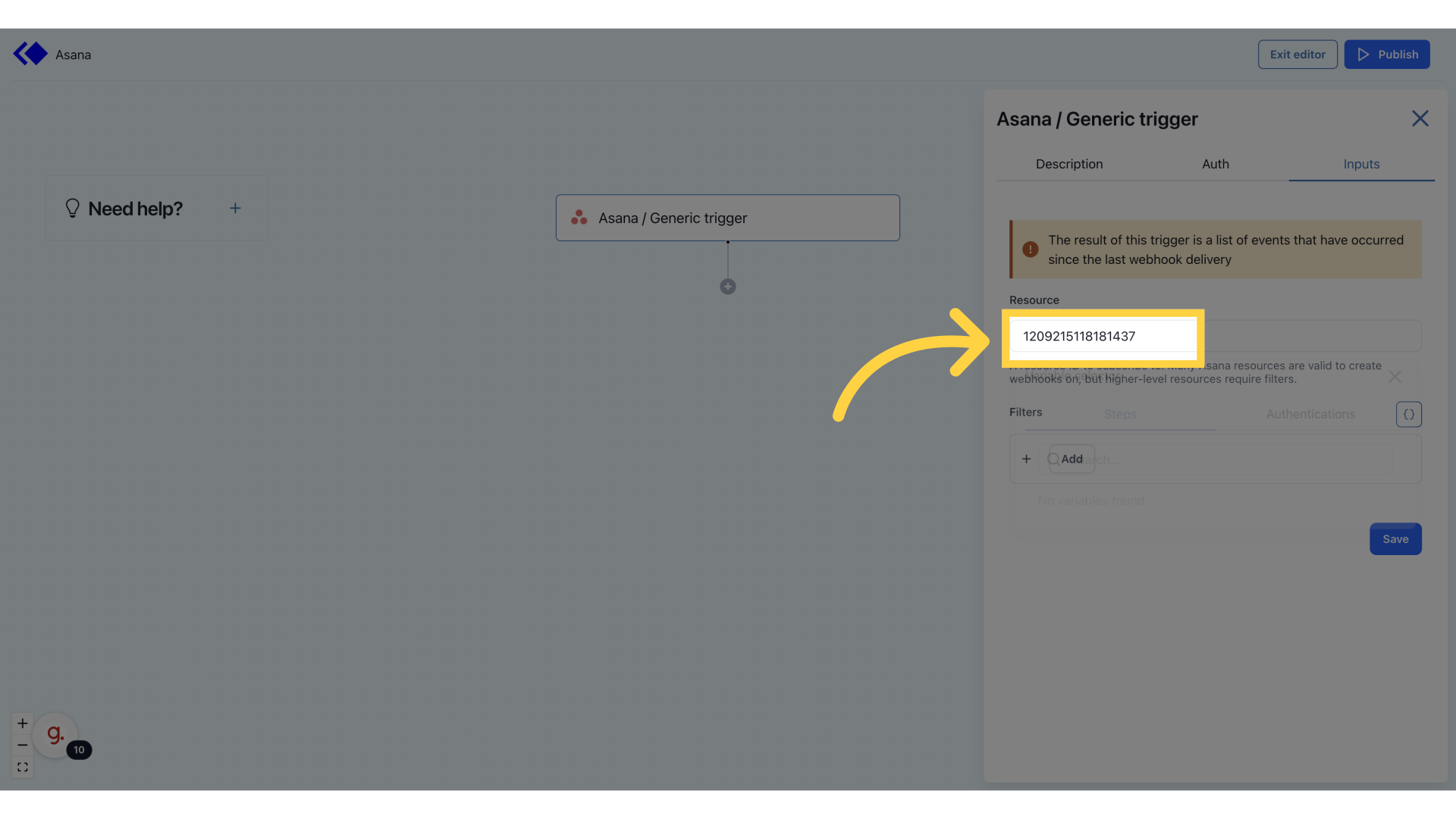1456x819 pixels.
Task: Click Exit editor
Action: [x=1297, y=54]
